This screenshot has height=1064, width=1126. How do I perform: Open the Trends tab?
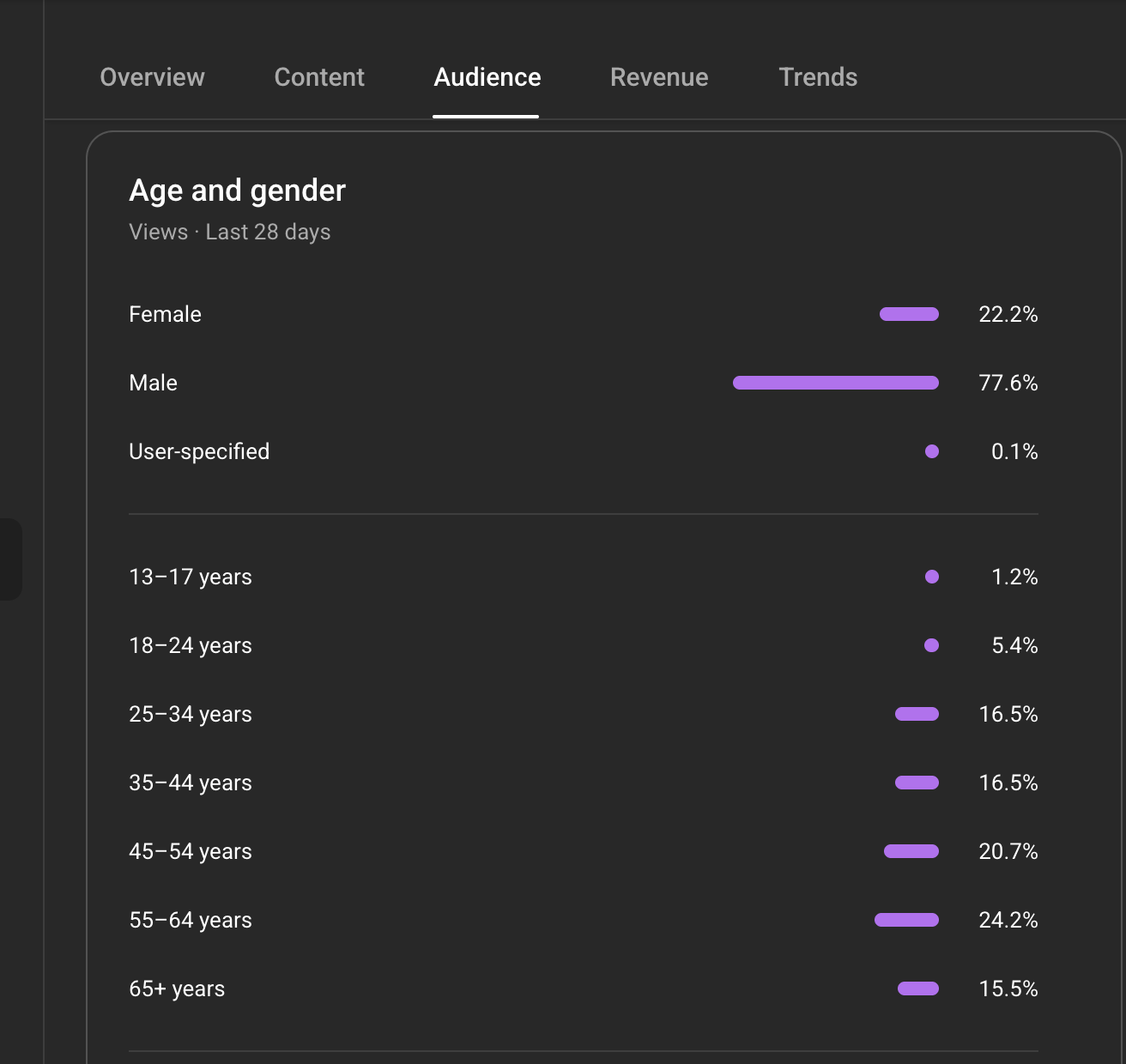pos(817,77)
